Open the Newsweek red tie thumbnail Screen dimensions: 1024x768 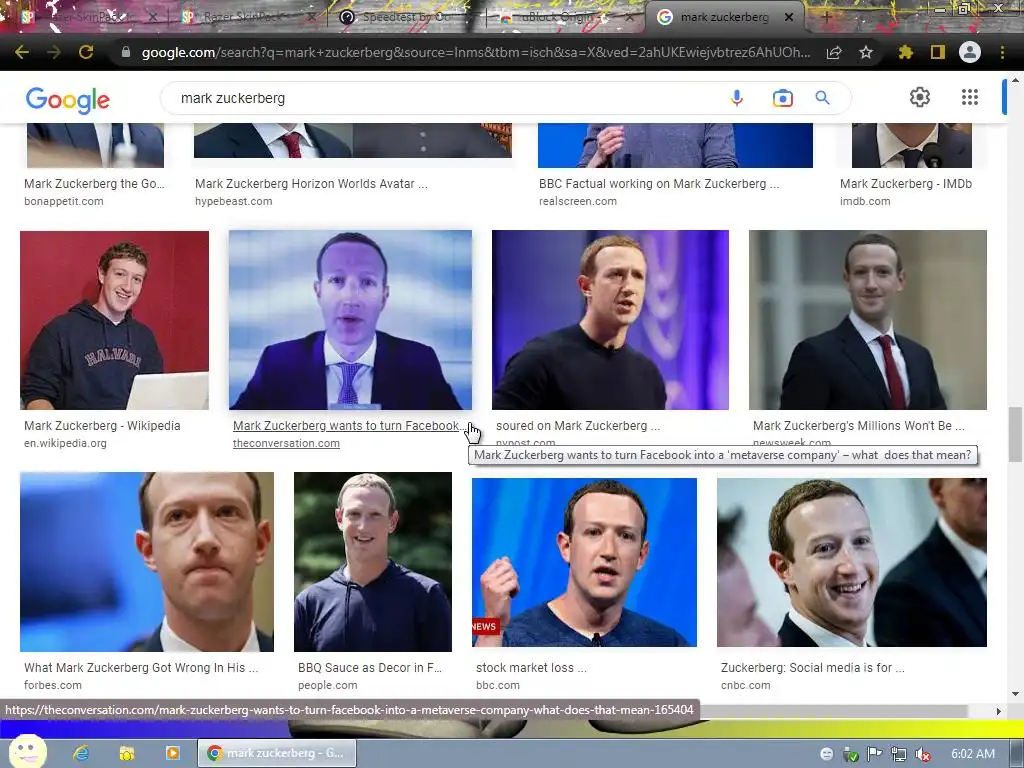point(868,320)
